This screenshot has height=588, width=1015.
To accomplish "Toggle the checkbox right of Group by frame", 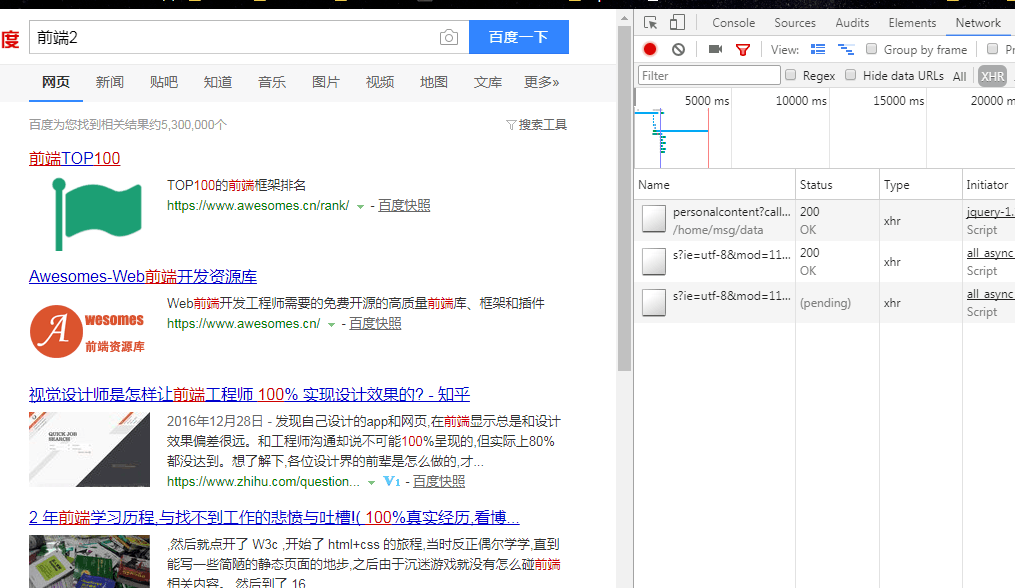I will coord(992,49).
